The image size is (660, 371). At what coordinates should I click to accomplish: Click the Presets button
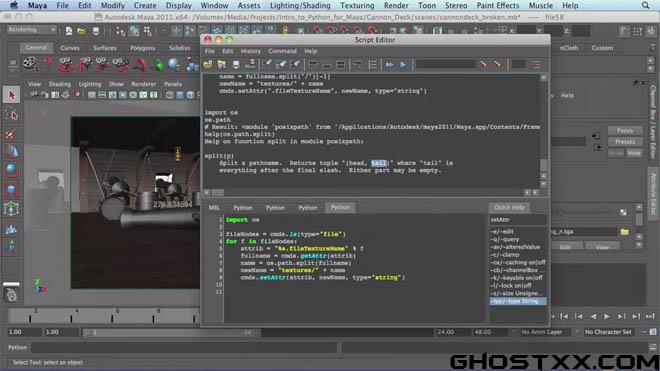click(625, 142)
